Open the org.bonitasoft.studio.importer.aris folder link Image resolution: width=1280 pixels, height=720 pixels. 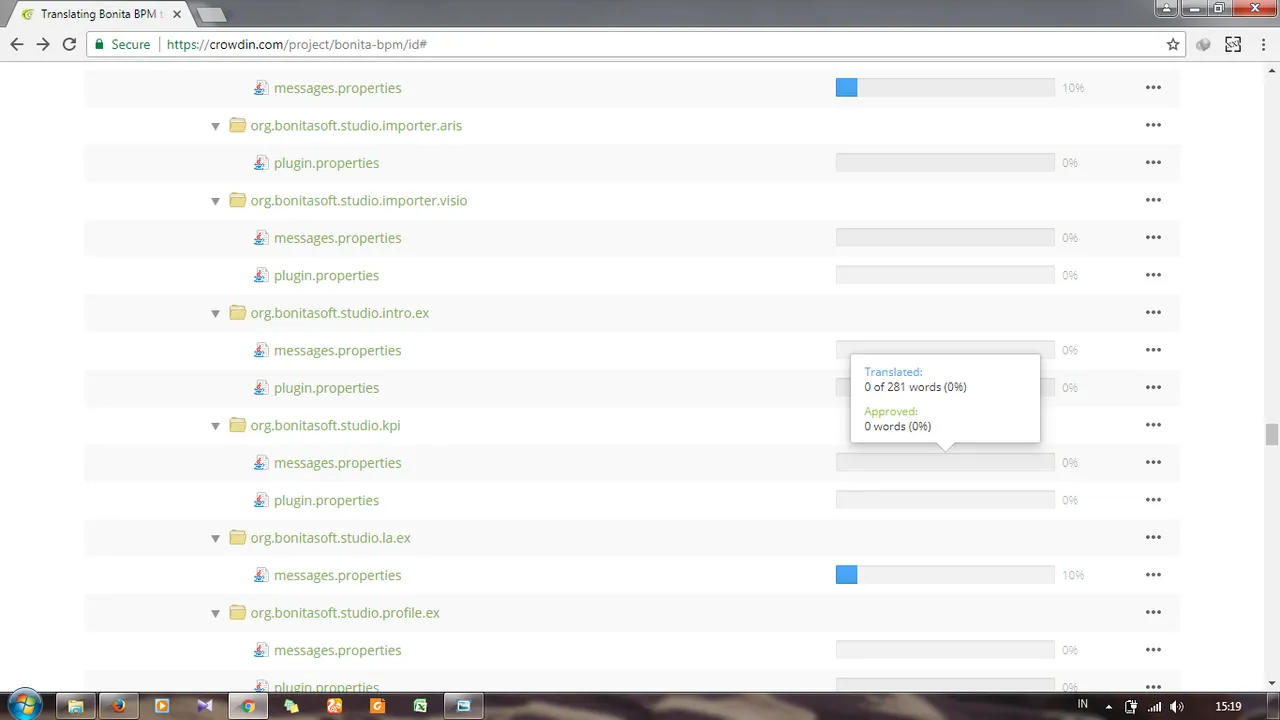pos(356,125)
